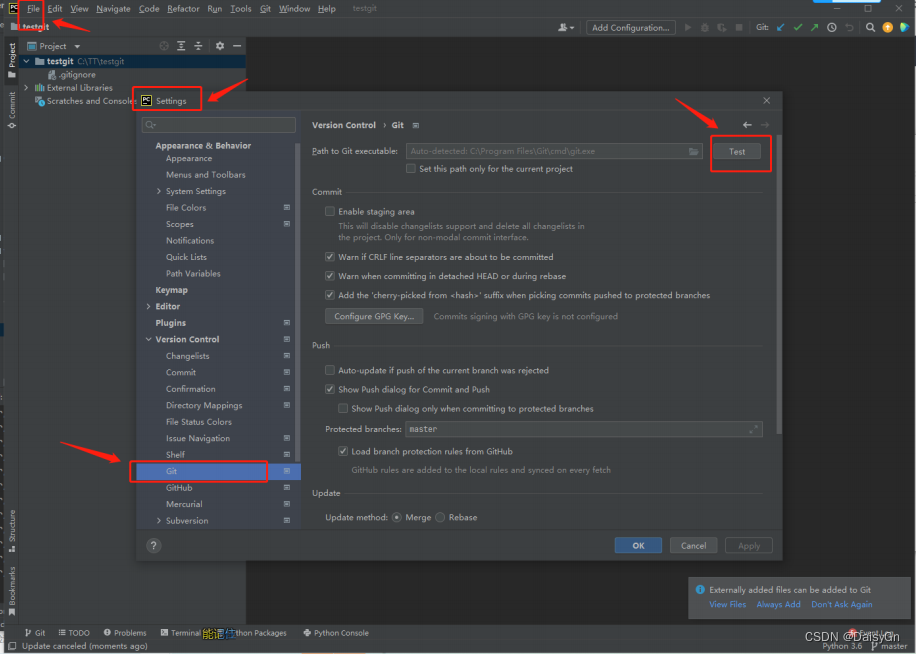Click Protected branches input field
Viewport: 916px width, 654px height.
(584, 429)
